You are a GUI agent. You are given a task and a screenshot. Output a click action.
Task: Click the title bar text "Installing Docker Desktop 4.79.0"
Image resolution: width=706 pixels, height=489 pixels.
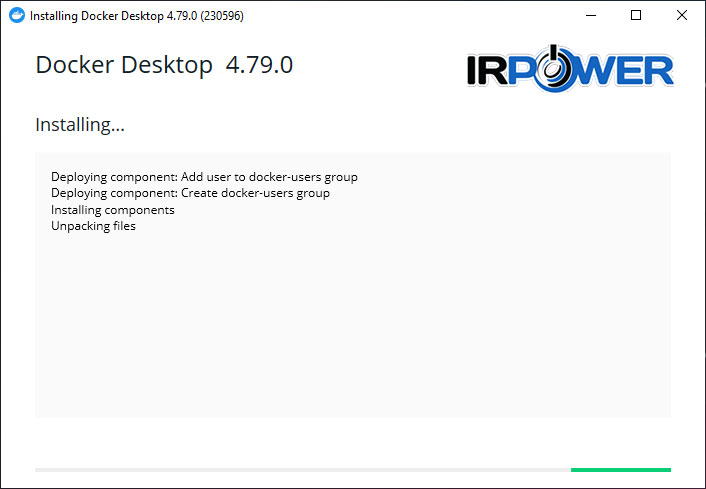tap(113, 16)
